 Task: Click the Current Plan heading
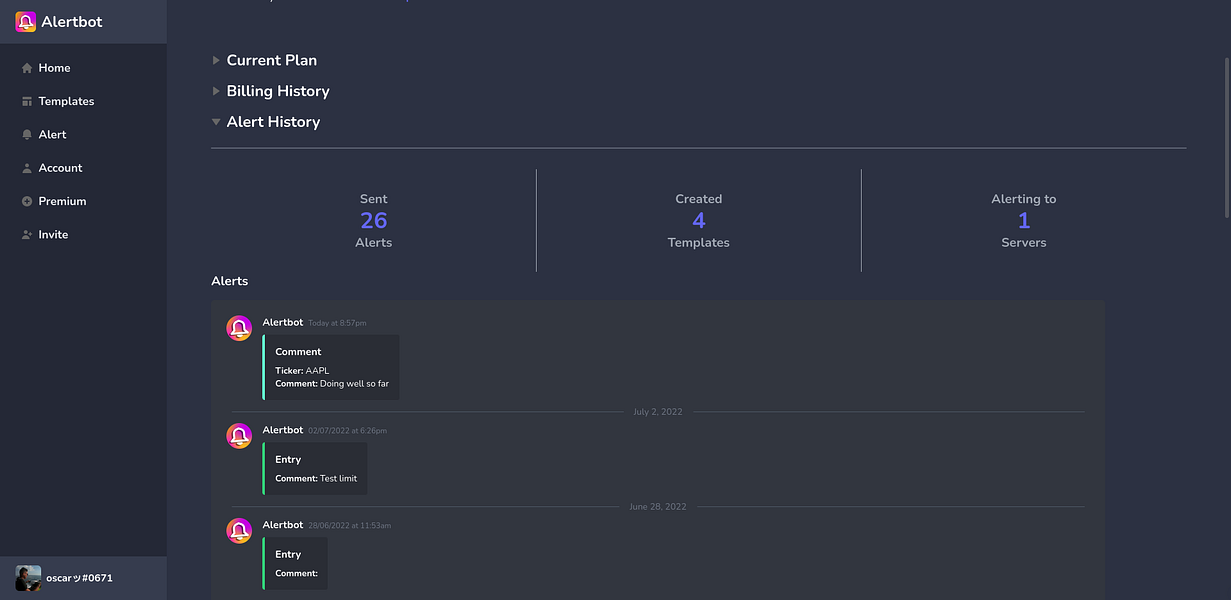272,60
